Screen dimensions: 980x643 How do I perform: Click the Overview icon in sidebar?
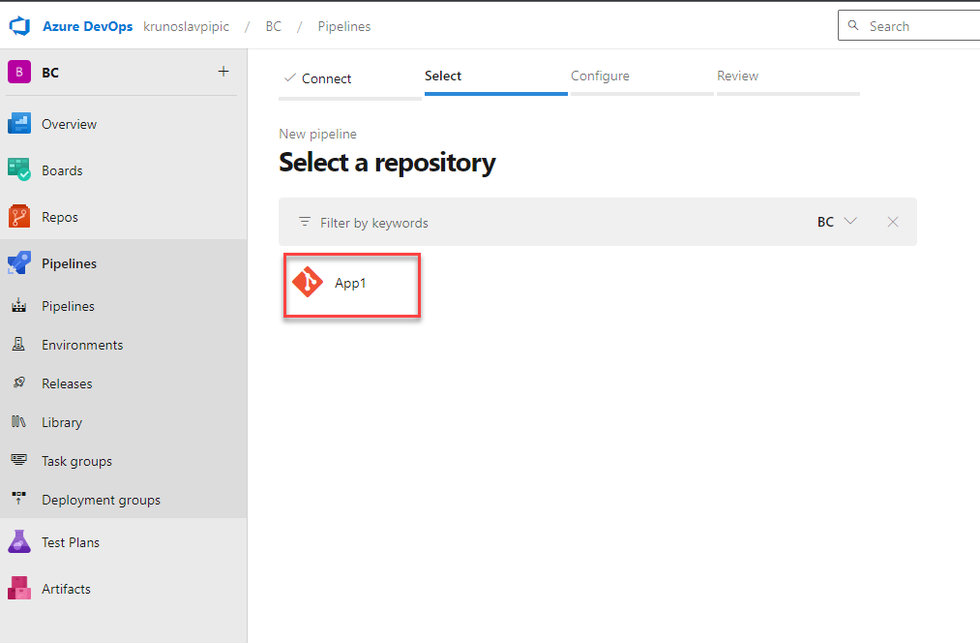(x=19, y=124)
